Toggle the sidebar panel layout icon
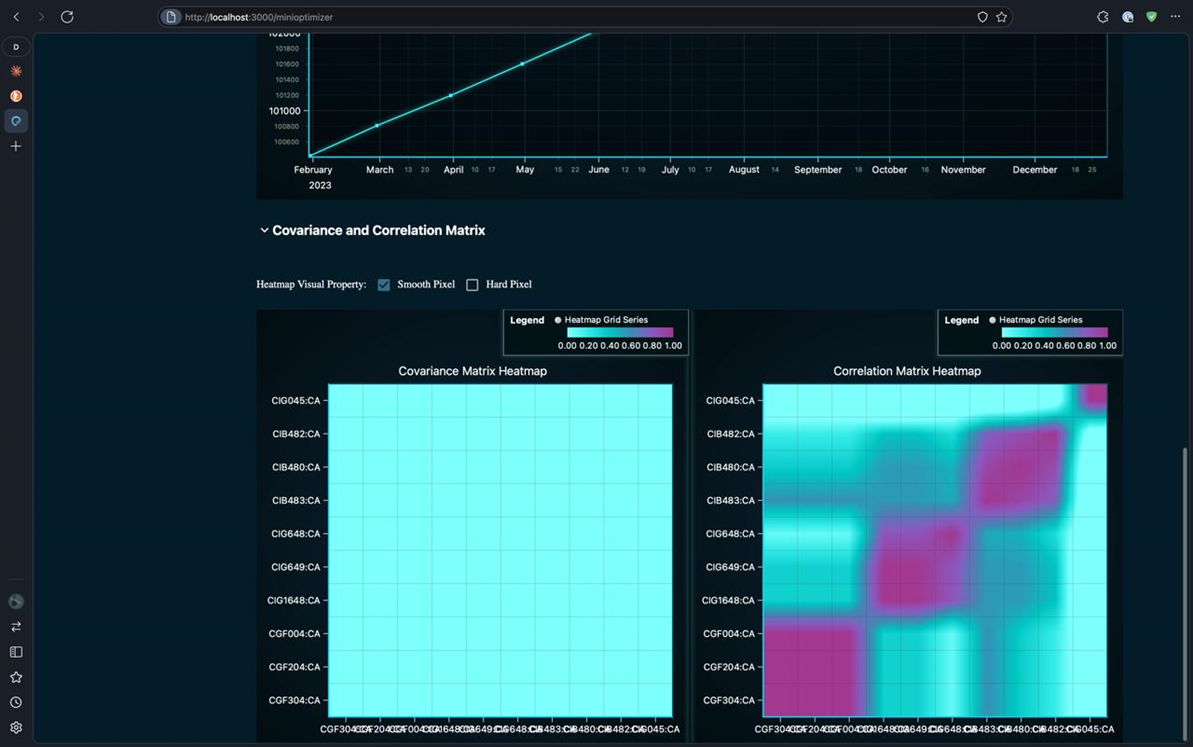The image size is (1193, 747). pyautogui.click(x=16, y=652)
